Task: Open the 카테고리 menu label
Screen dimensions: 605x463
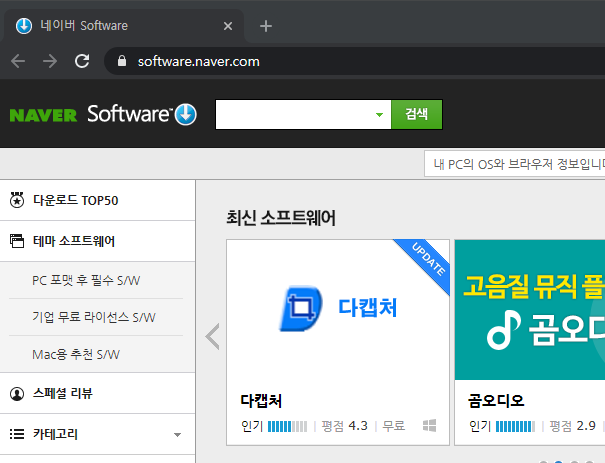Action: 55,434
